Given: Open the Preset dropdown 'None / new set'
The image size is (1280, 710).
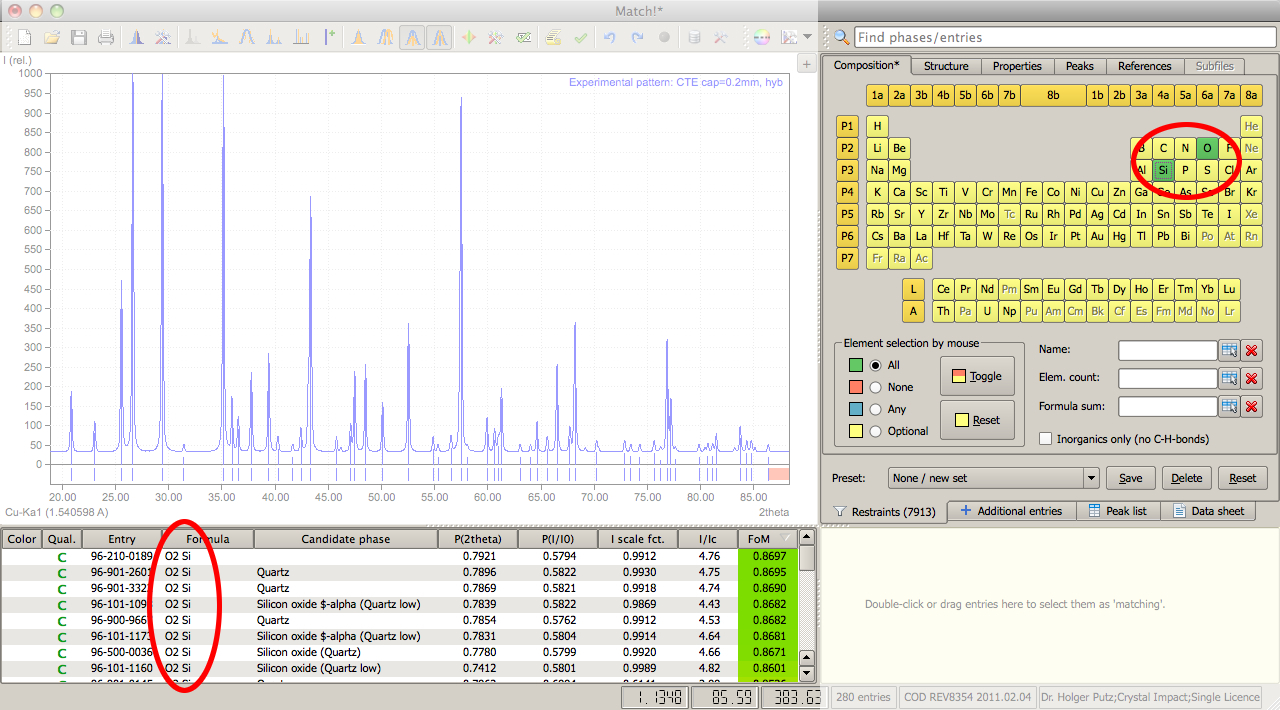Looking at the screenshot, I should 993,478.
